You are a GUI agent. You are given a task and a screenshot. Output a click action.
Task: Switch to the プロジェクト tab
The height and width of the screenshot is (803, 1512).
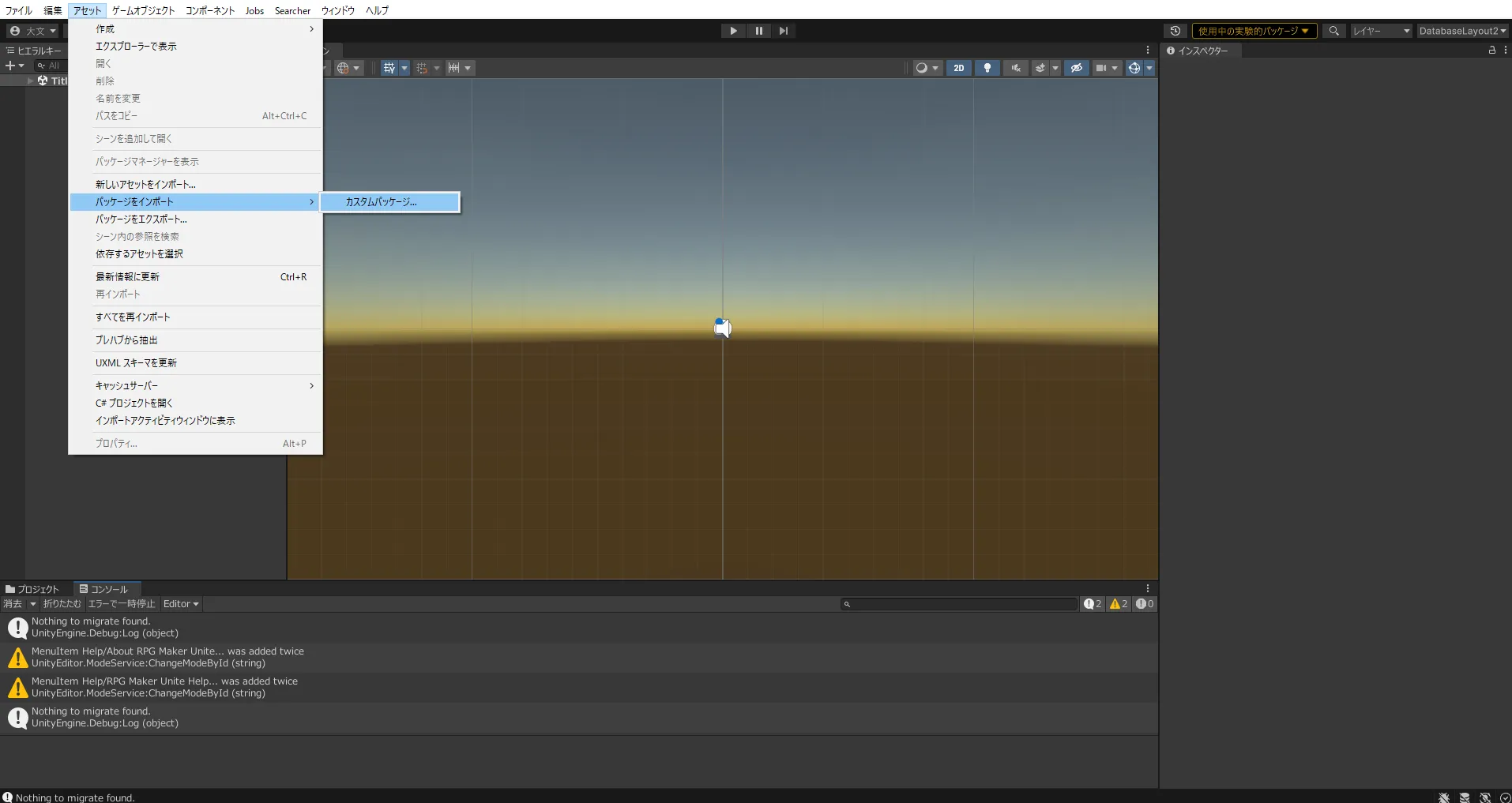click(33, 589)
